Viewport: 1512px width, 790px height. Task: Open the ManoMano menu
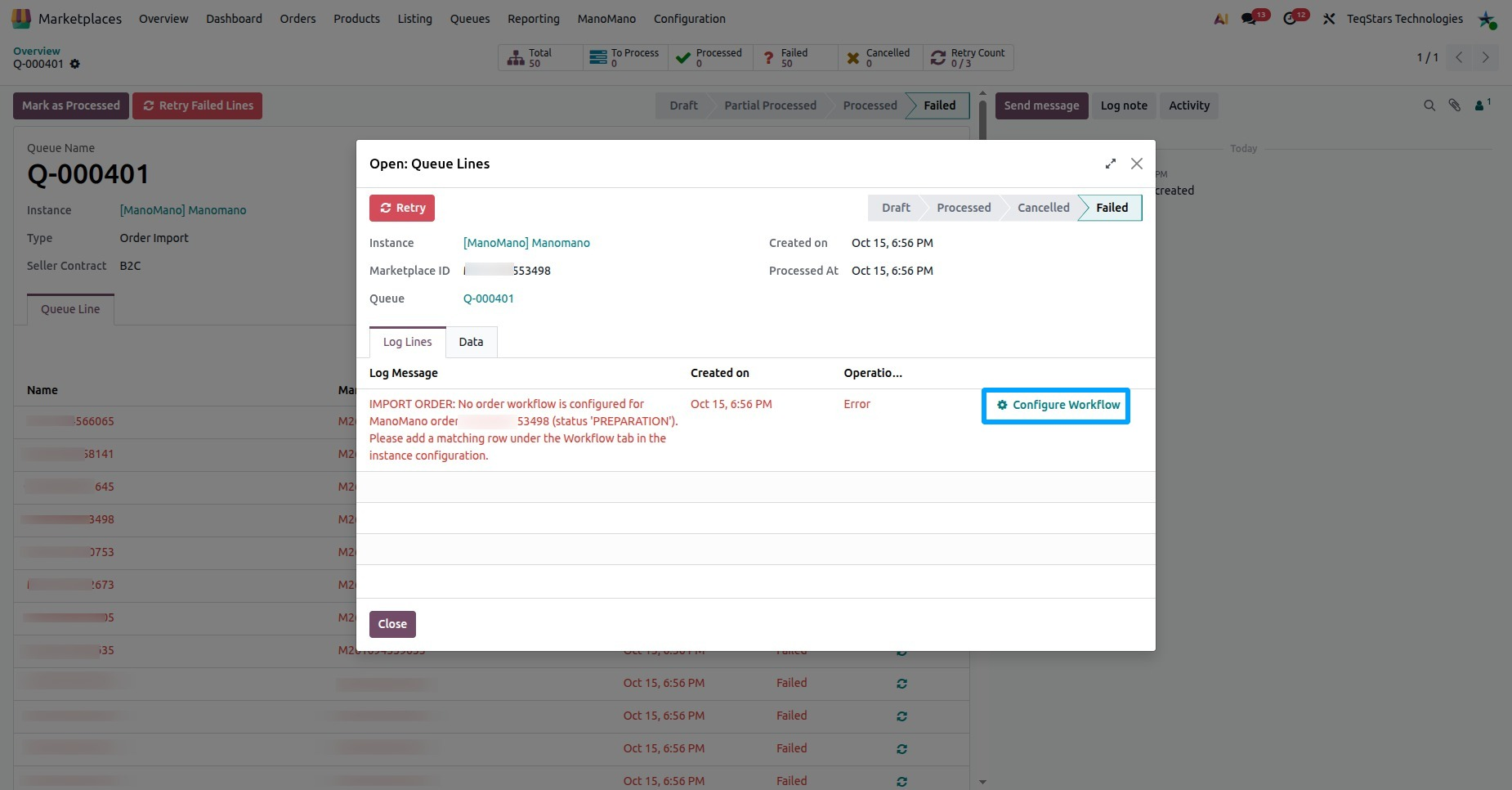606,19
